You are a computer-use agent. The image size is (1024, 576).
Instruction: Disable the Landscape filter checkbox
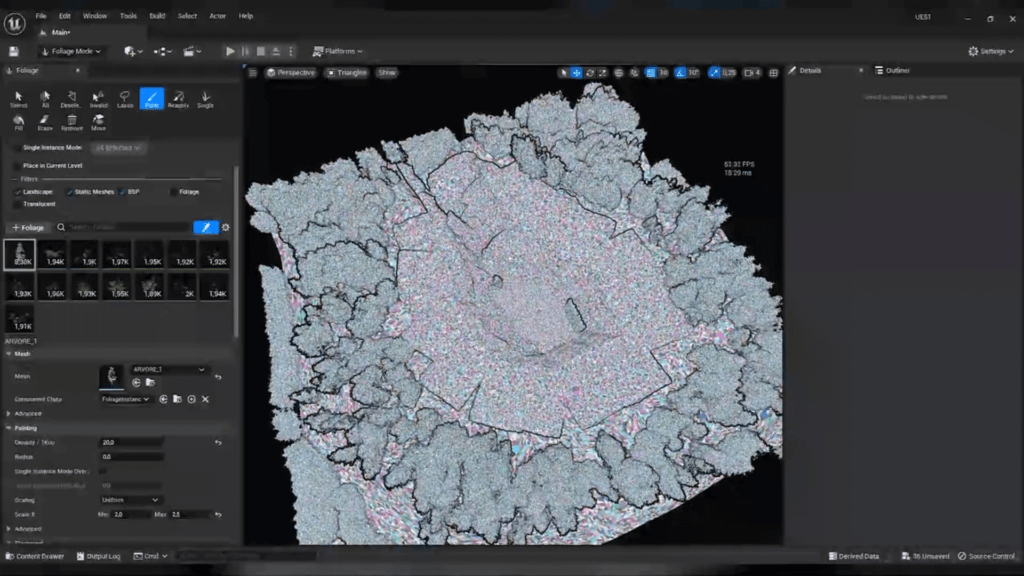point(17,192)
